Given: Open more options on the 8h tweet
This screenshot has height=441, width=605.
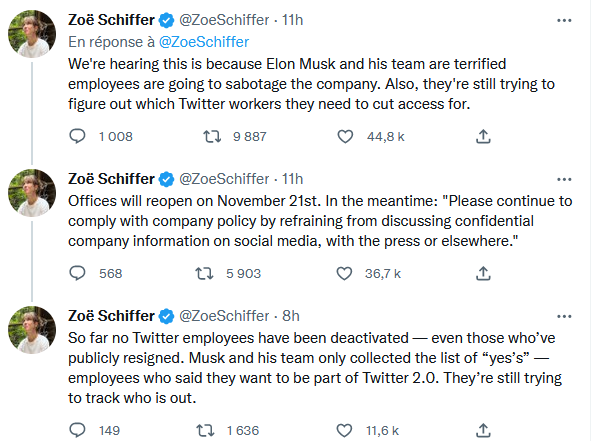Looking at the screenshot, I should [564, 316].
